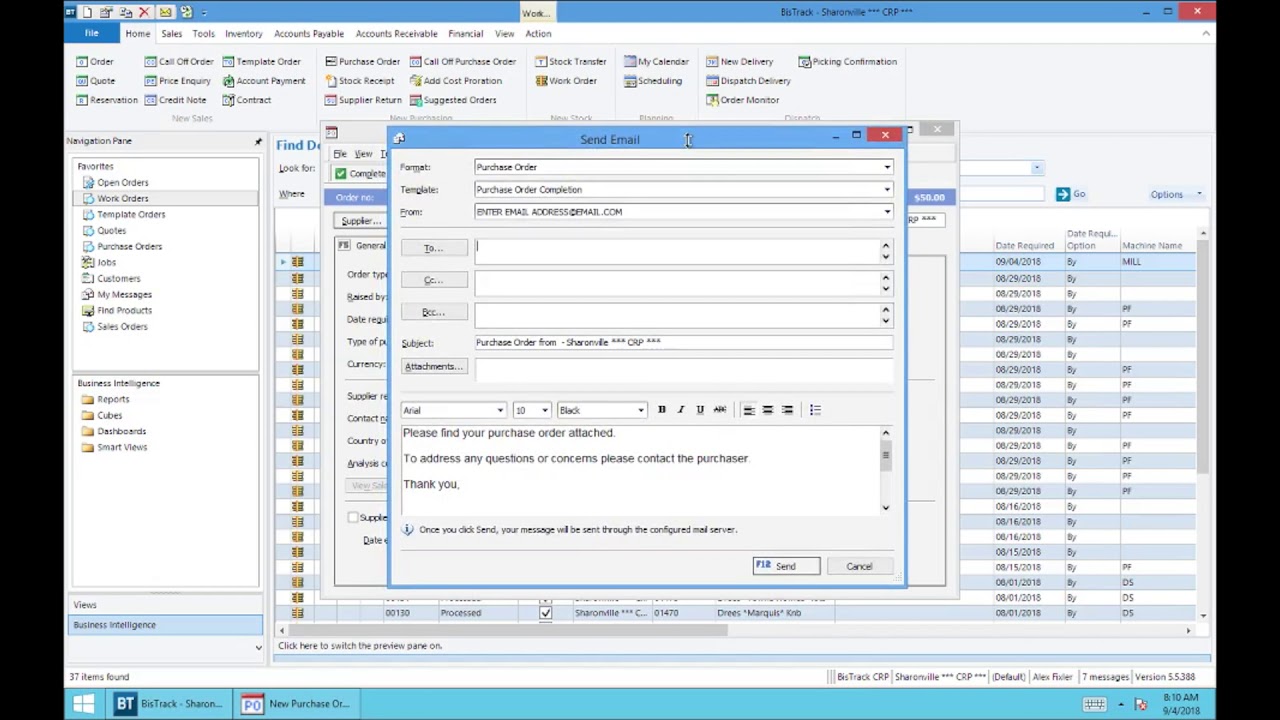This screenshot has height=720, width=1280.
Task: Cancel the Send Email dialog
Action: pyautogui.click(x=859, y=566)
